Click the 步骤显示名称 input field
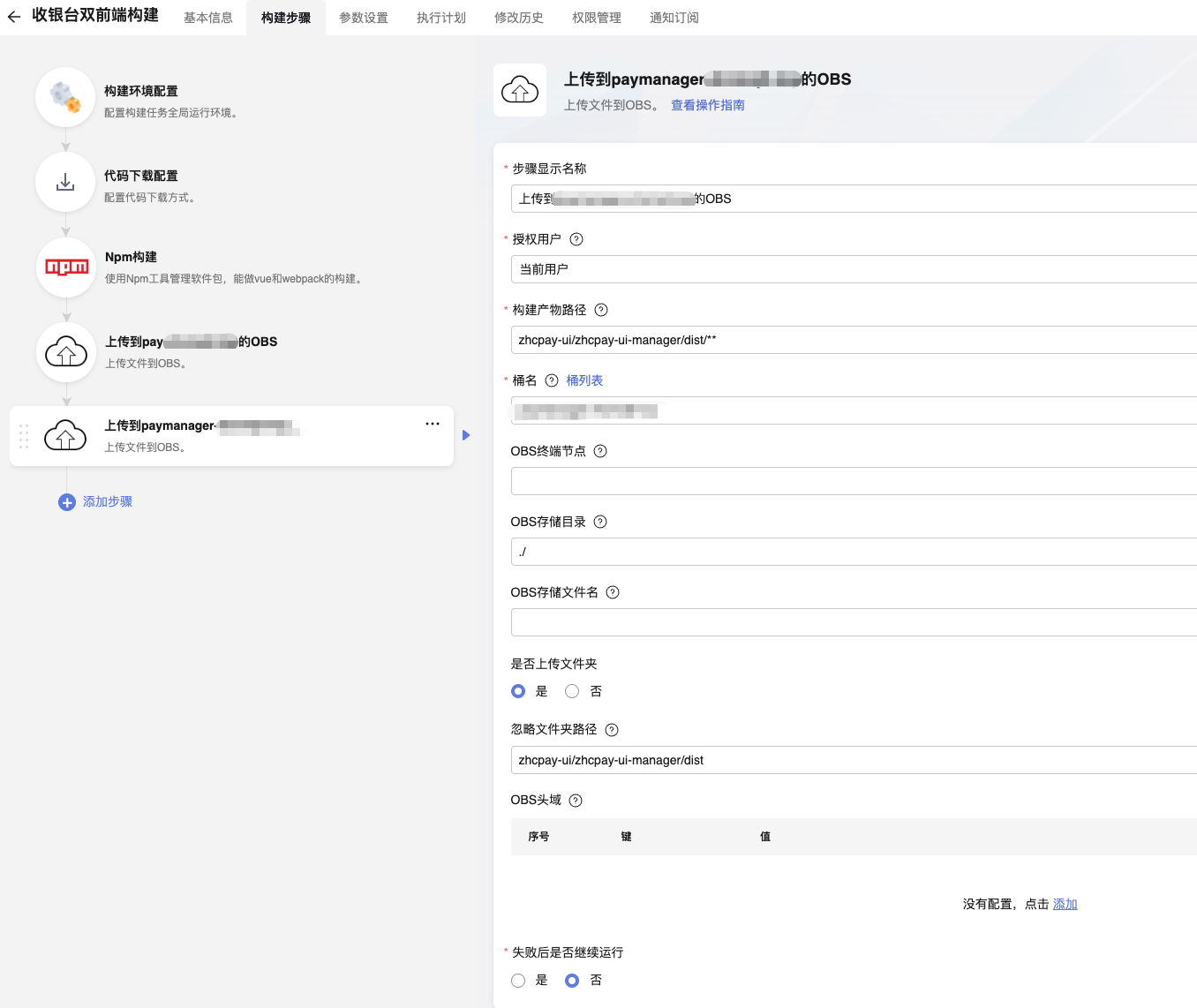Screen dimensions: 1197x1008 click(x=854, y=199)
